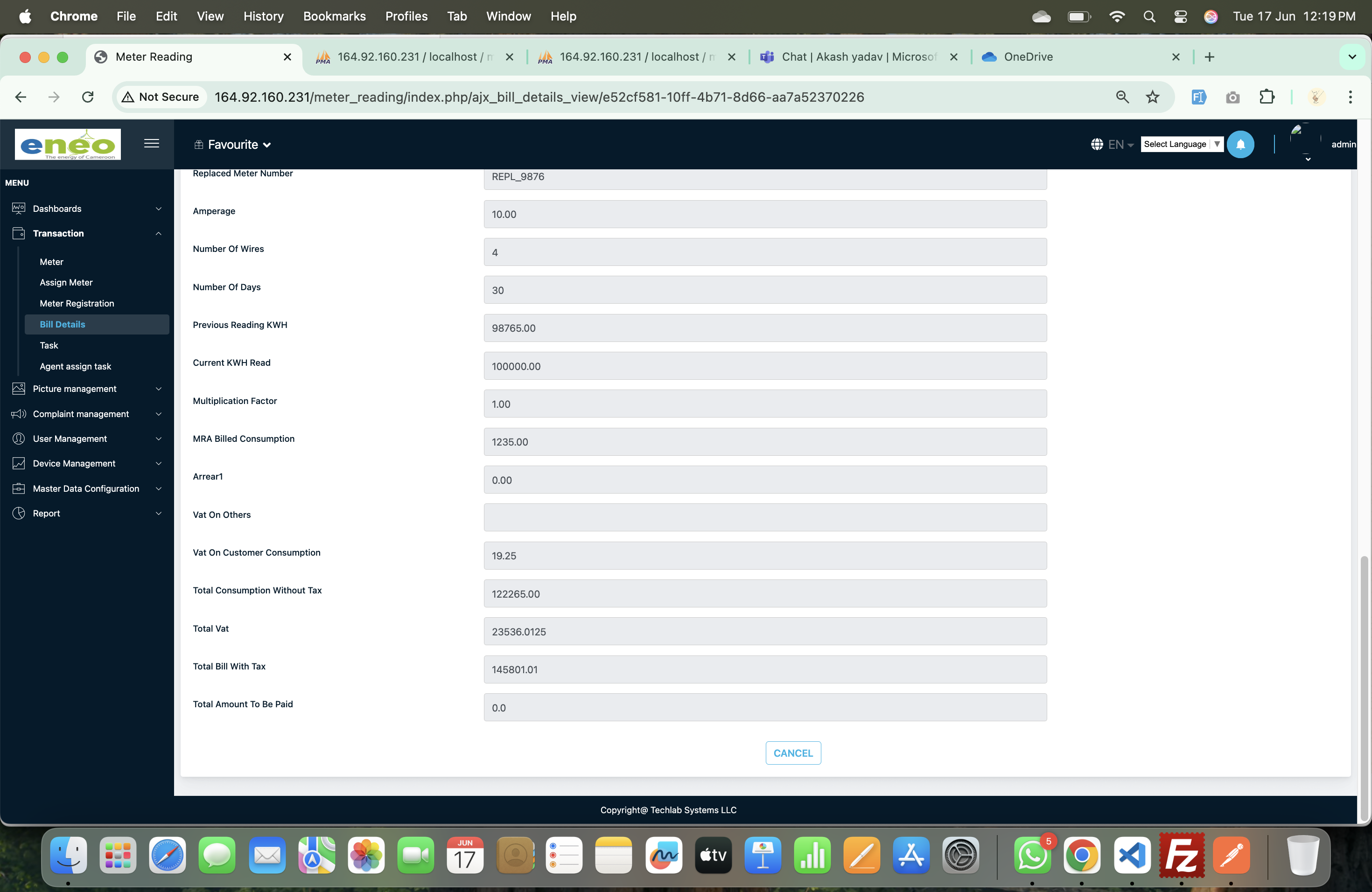Expand the Favourite dropdown

click(233, 145)
